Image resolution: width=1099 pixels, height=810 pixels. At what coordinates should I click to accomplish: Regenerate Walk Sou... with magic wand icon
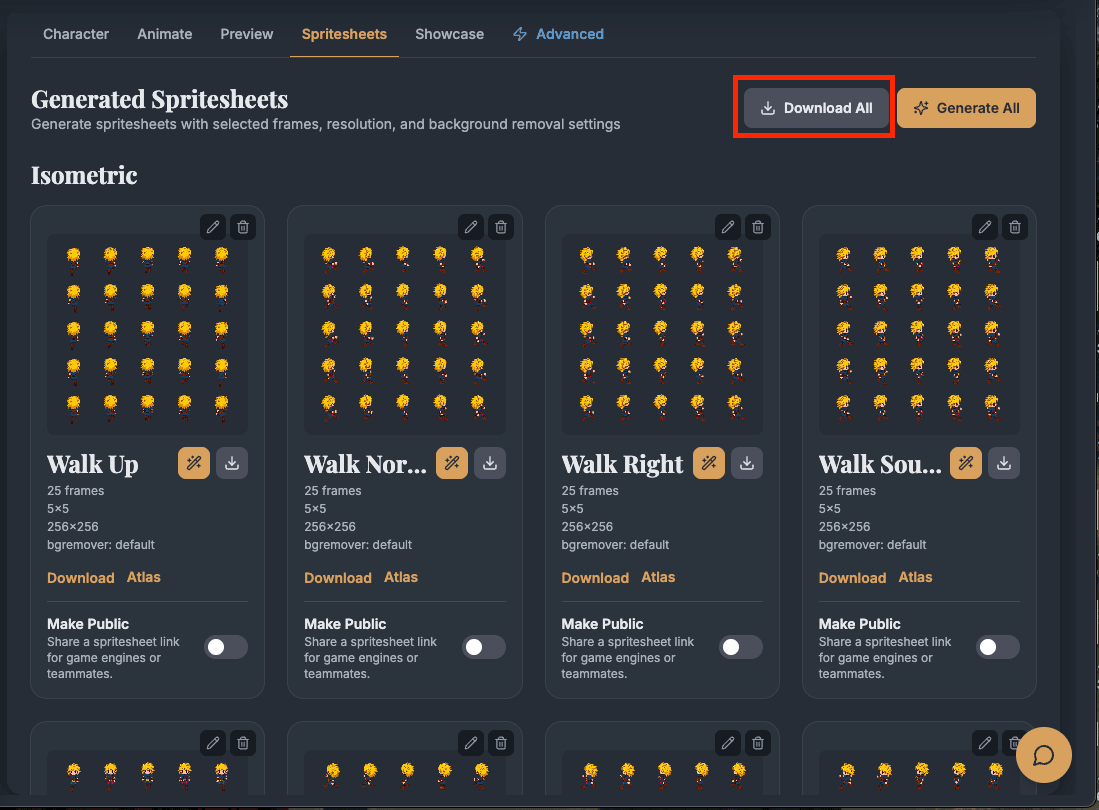tap(967, 463)
